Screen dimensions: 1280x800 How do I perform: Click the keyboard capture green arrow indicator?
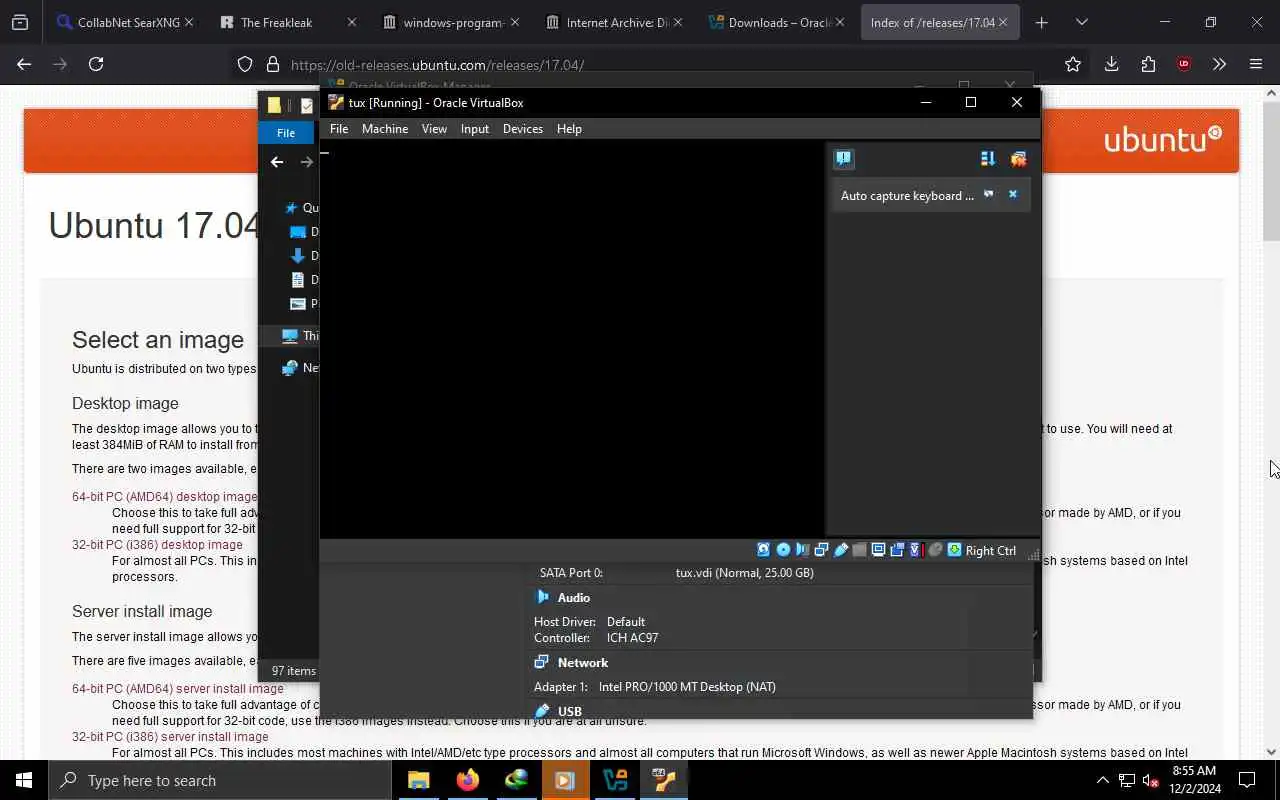point(954,550)
